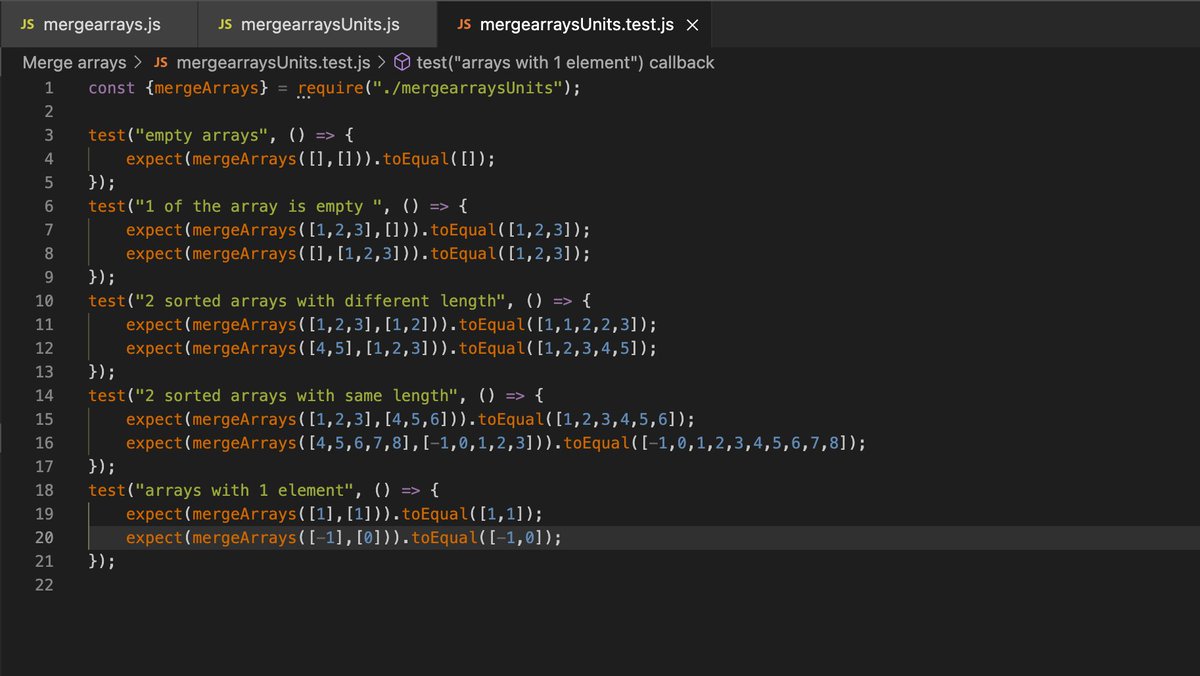Click "arrays with 1 element" string on line 18
The height and width of the screenshot is (676, 1200).
244,490
